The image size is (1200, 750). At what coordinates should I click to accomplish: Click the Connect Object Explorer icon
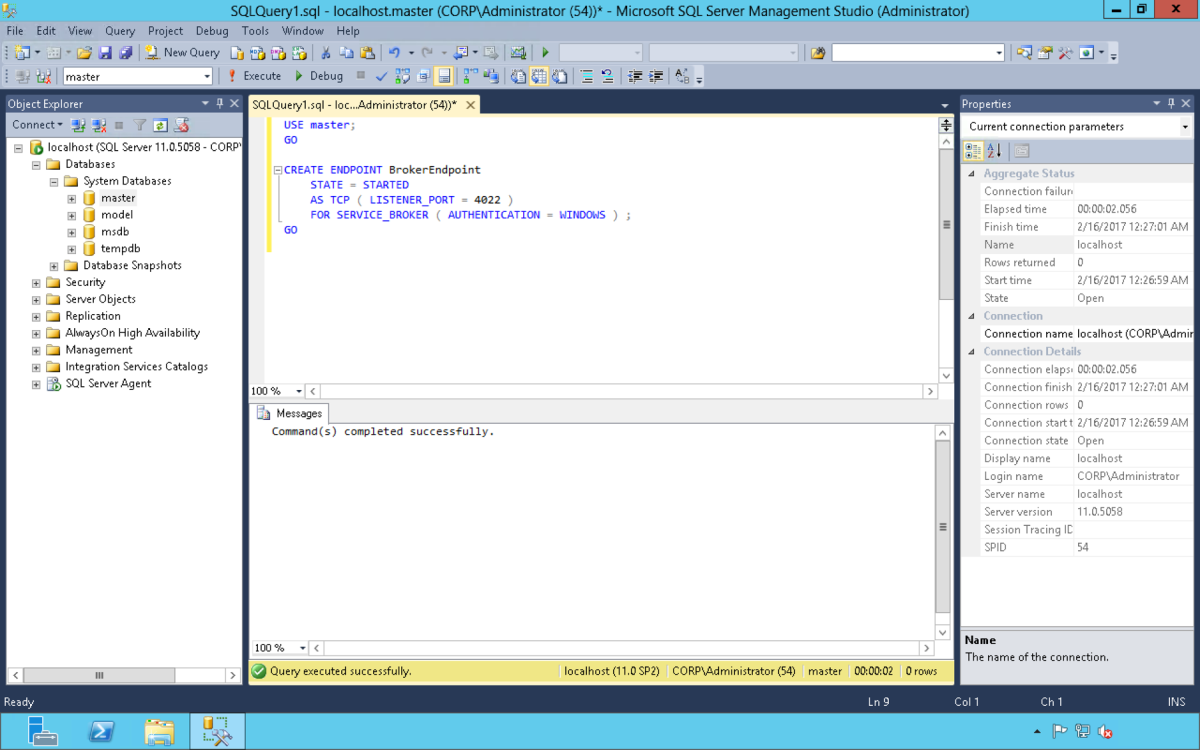click(x=78, y=125)
